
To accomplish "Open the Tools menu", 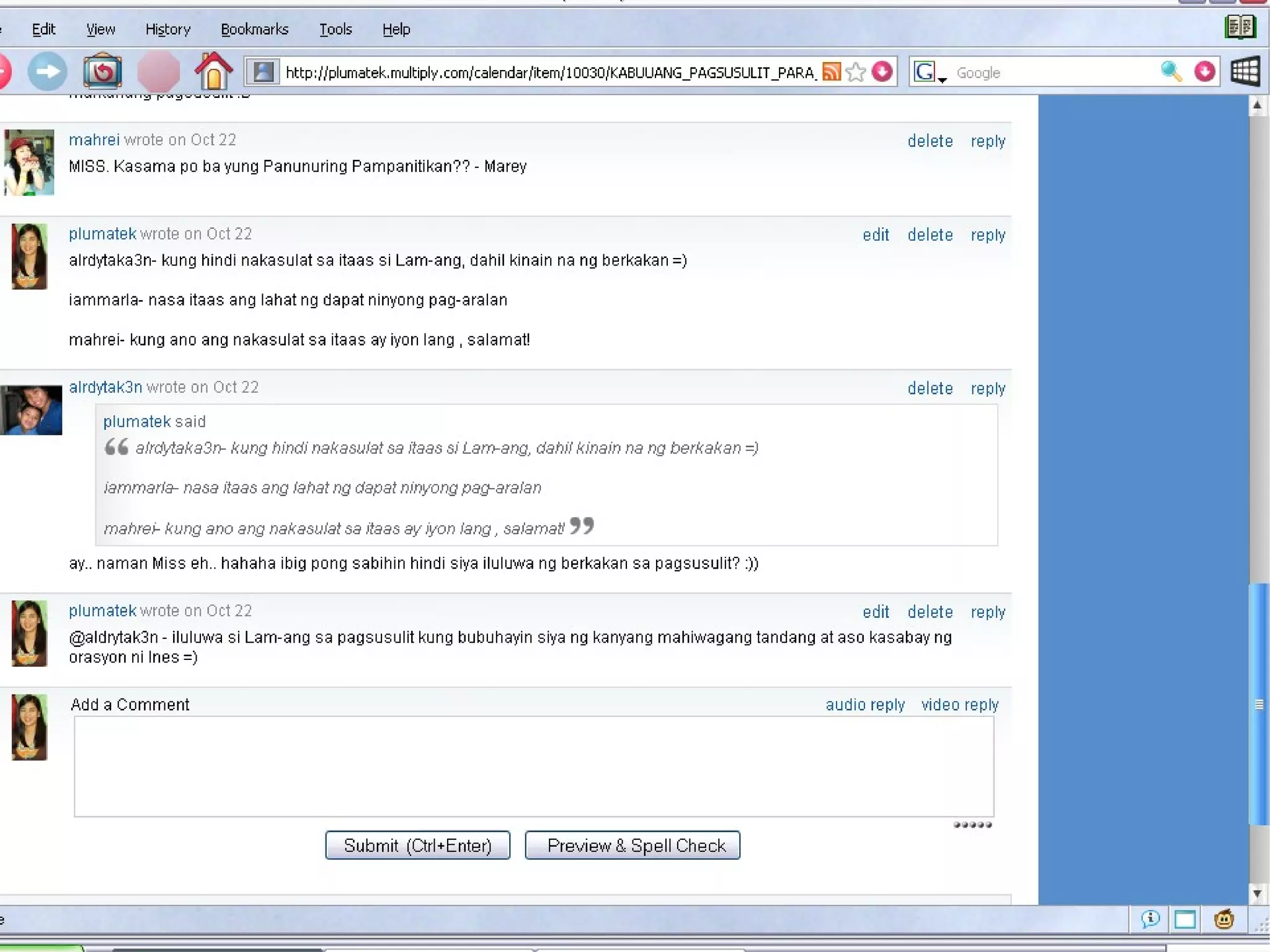I will click(335, 29).
